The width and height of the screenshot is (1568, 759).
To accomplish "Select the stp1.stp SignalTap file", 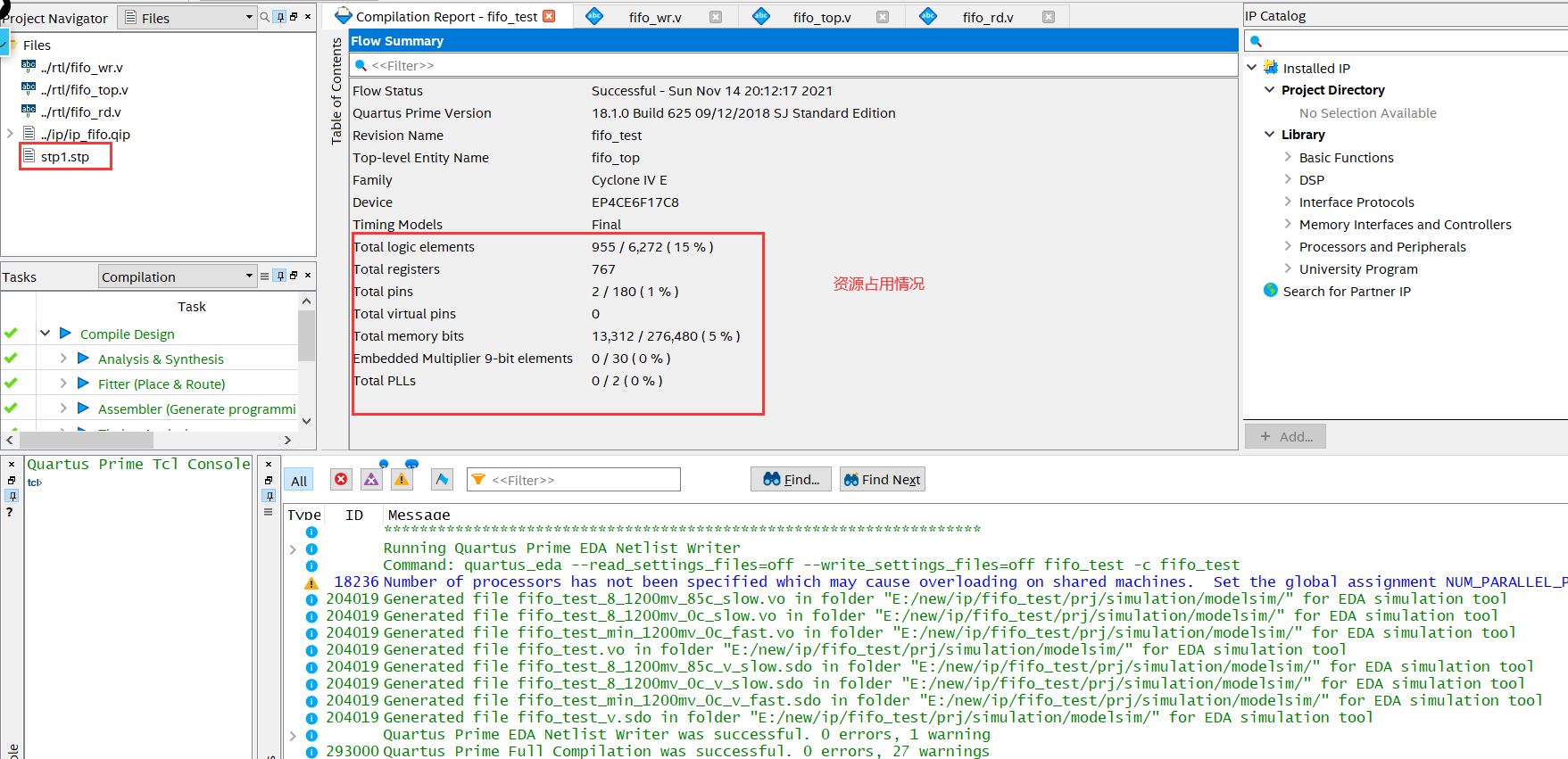I will [65, 157].
